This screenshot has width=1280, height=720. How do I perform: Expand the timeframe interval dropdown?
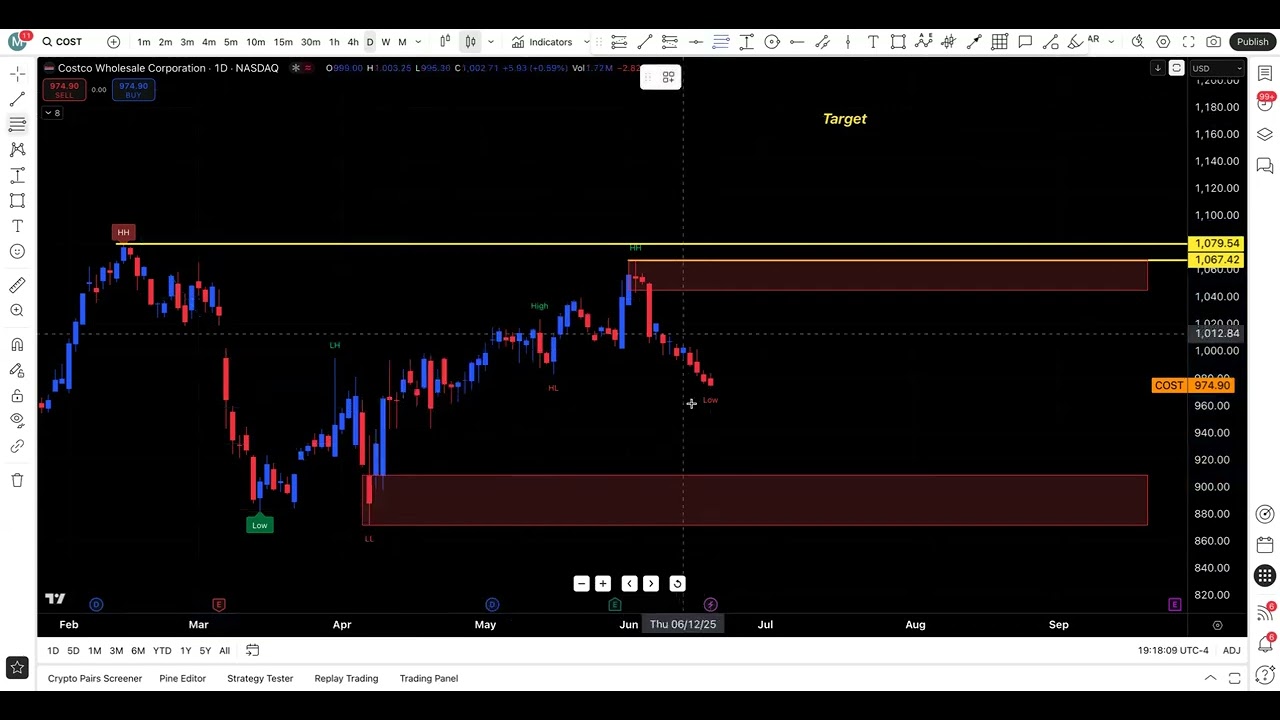[418, 42]
